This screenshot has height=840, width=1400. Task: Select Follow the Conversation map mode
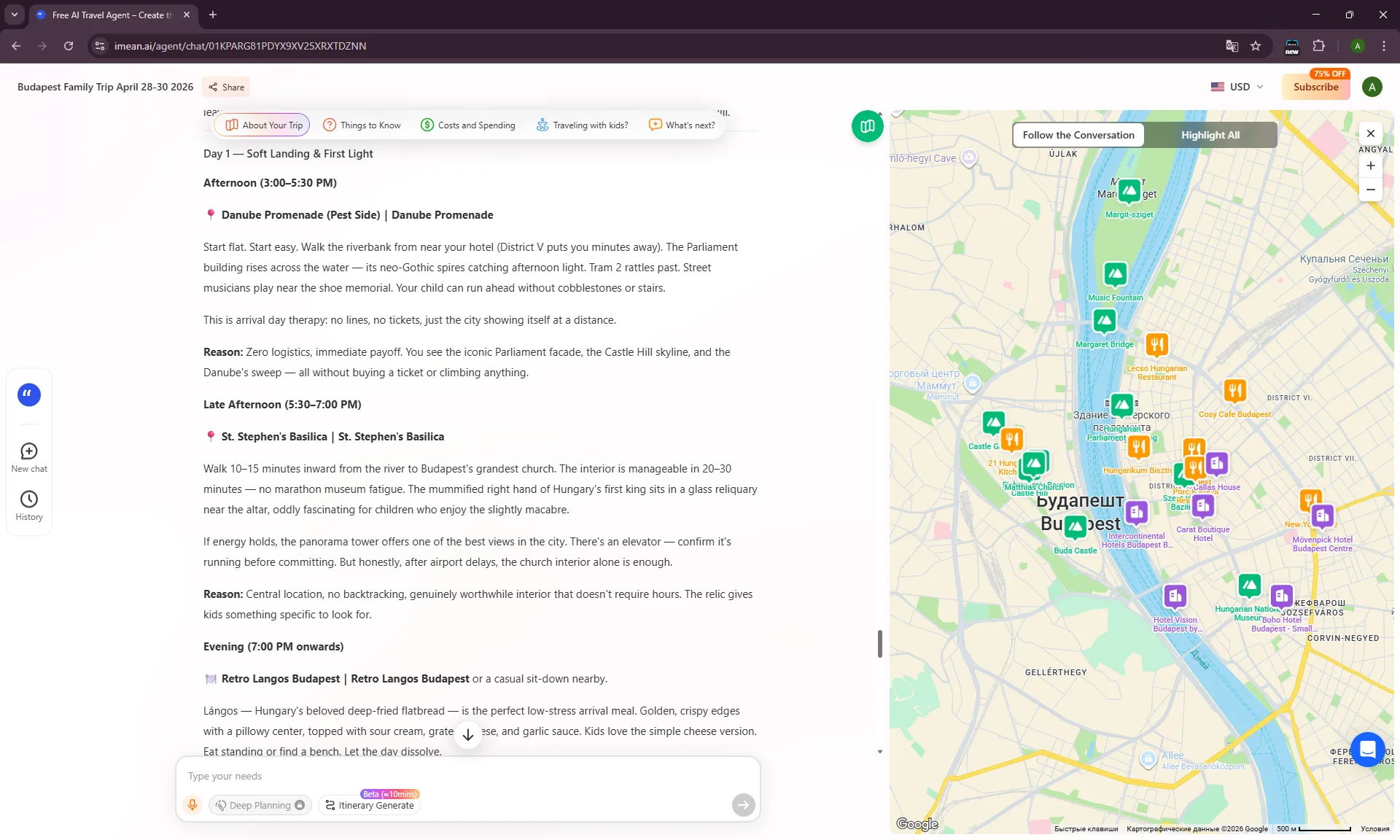(1078, 135)
